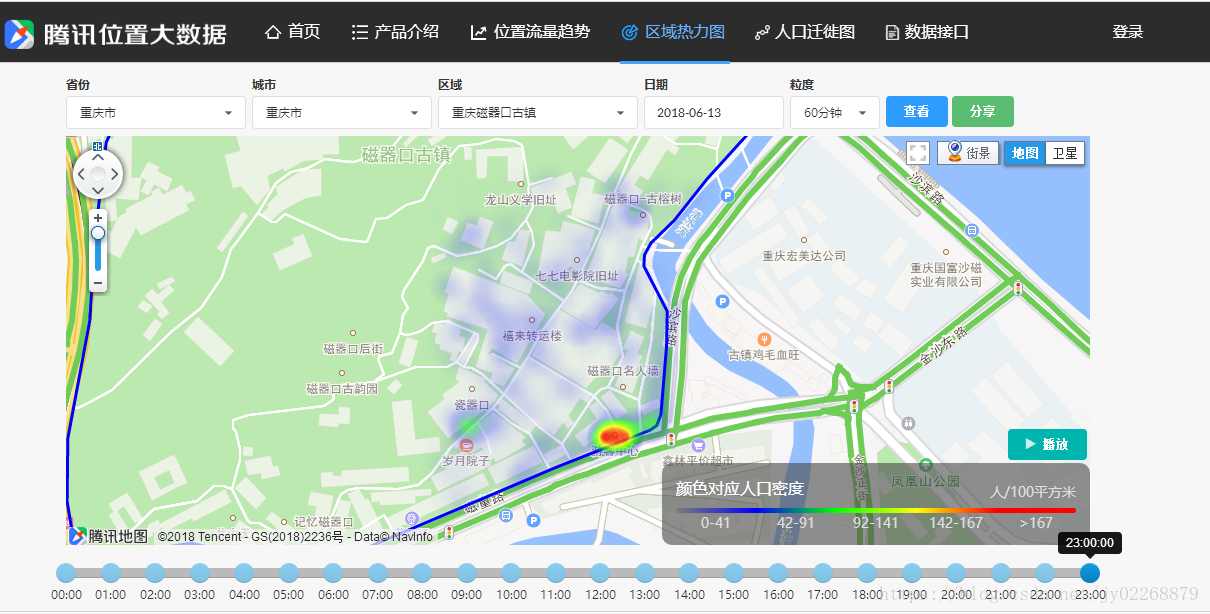Open the 数据接口 menu item

927,32
